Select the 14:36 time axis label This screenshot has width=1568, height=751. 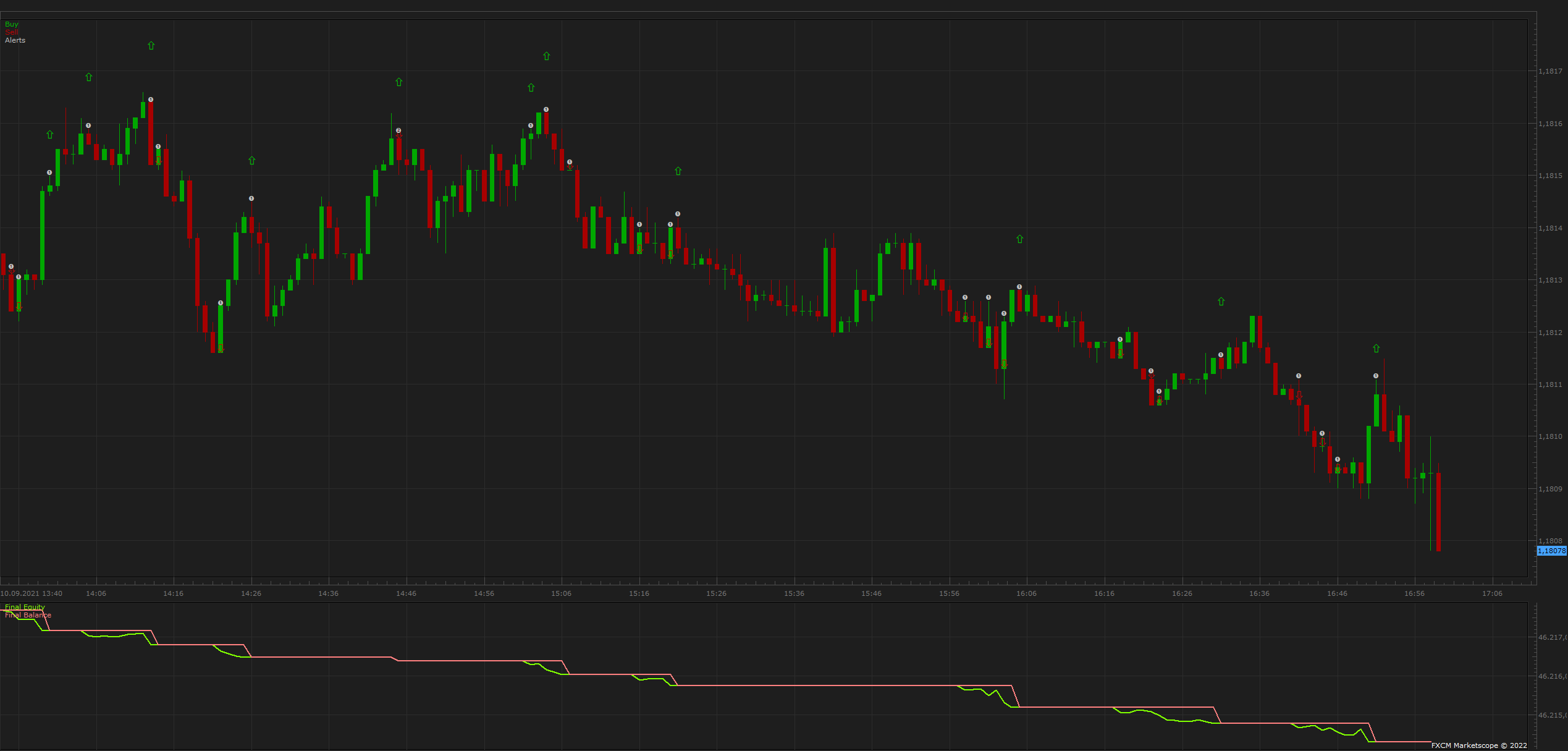(x=328, y=593)
